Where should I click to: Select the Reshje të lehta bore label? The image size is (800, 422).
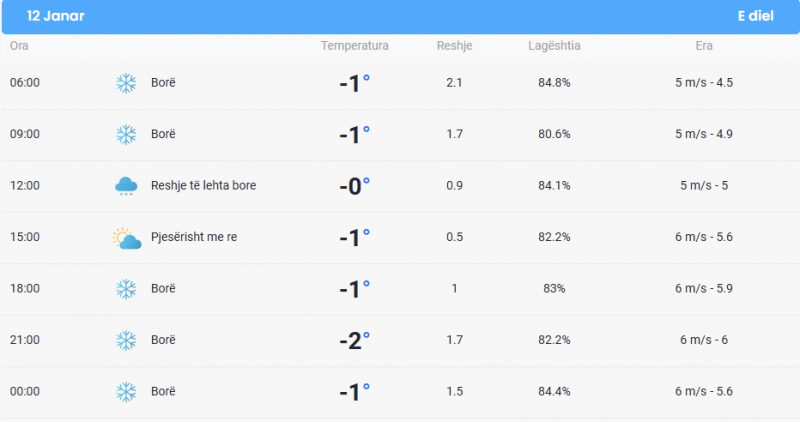click(x=204, y=185)
